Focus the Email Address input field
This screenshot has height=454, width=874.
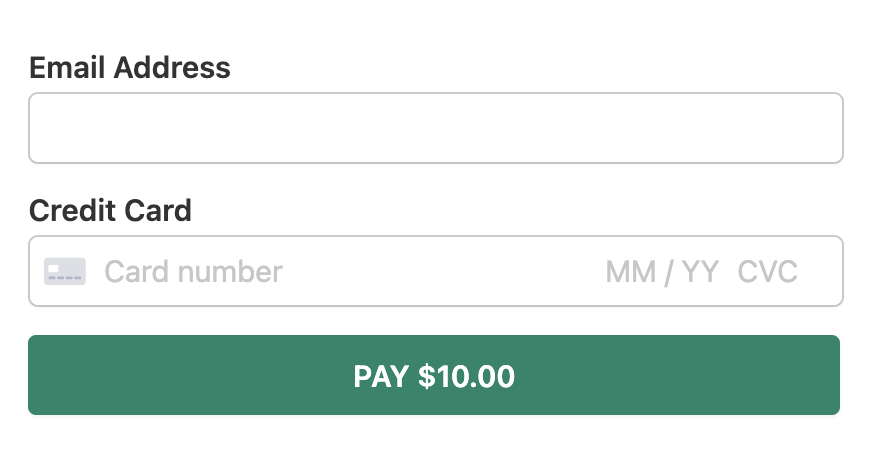[436, 128]
